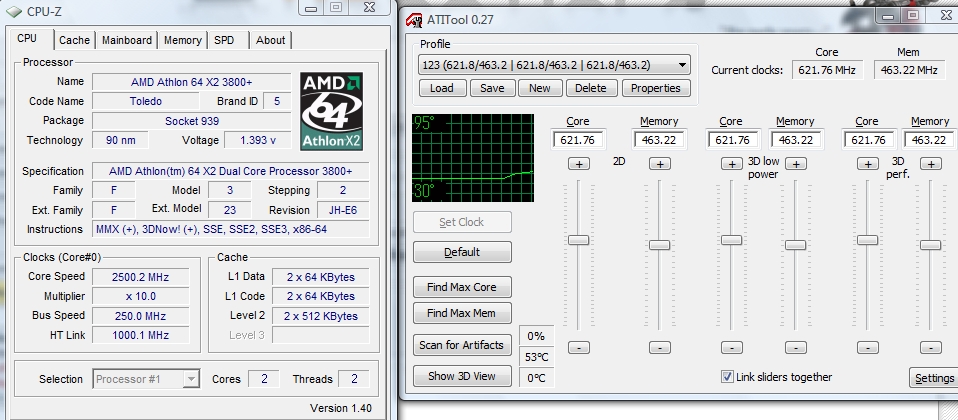Click the ATITool title bar icon
This screenshot has width=958, height=420.
(x=414, y=20)
